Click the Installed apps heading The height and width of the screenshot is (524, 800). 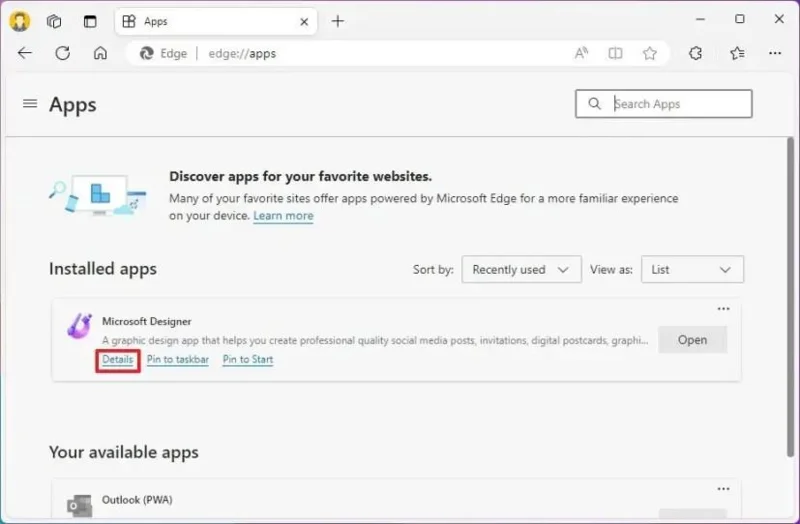[103, 269]
